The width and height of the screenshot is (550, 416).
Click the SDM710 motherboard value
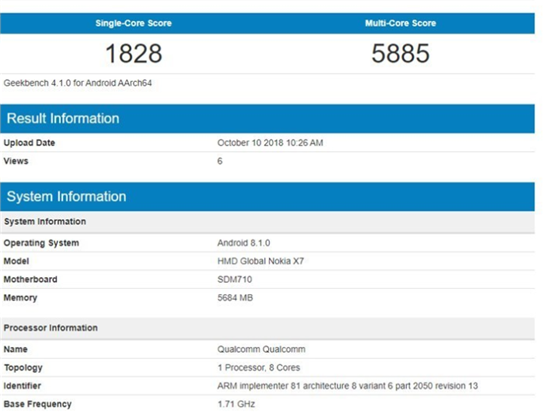tap(235, 279)
